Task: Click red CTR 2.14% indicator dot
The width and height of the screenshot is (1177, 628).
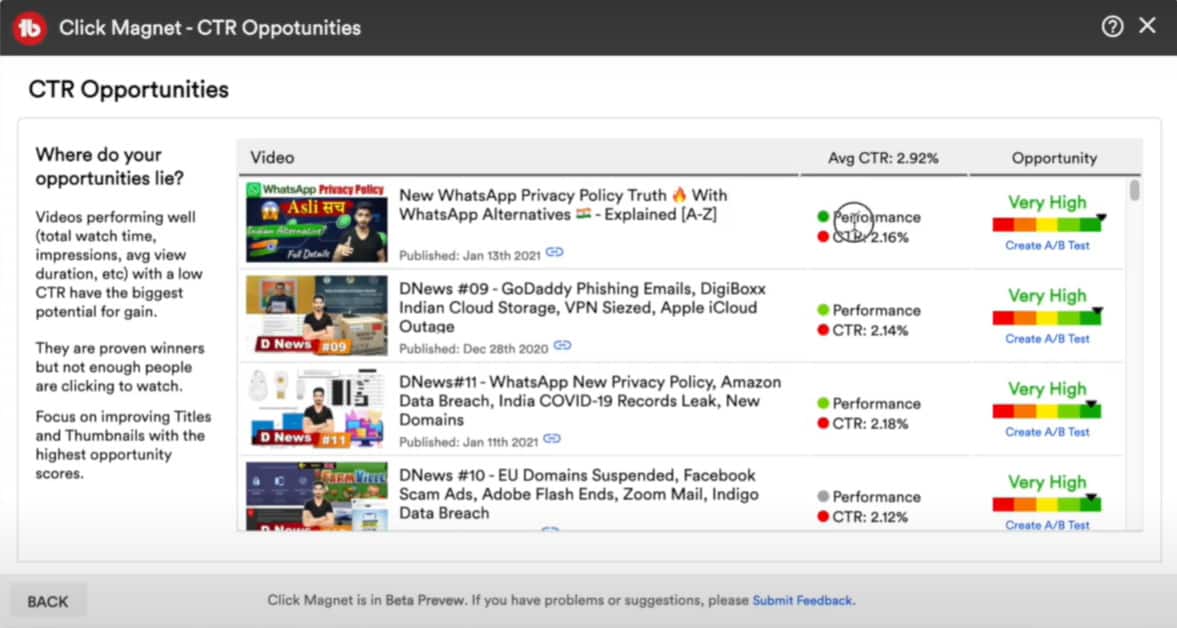Action: 823,330
